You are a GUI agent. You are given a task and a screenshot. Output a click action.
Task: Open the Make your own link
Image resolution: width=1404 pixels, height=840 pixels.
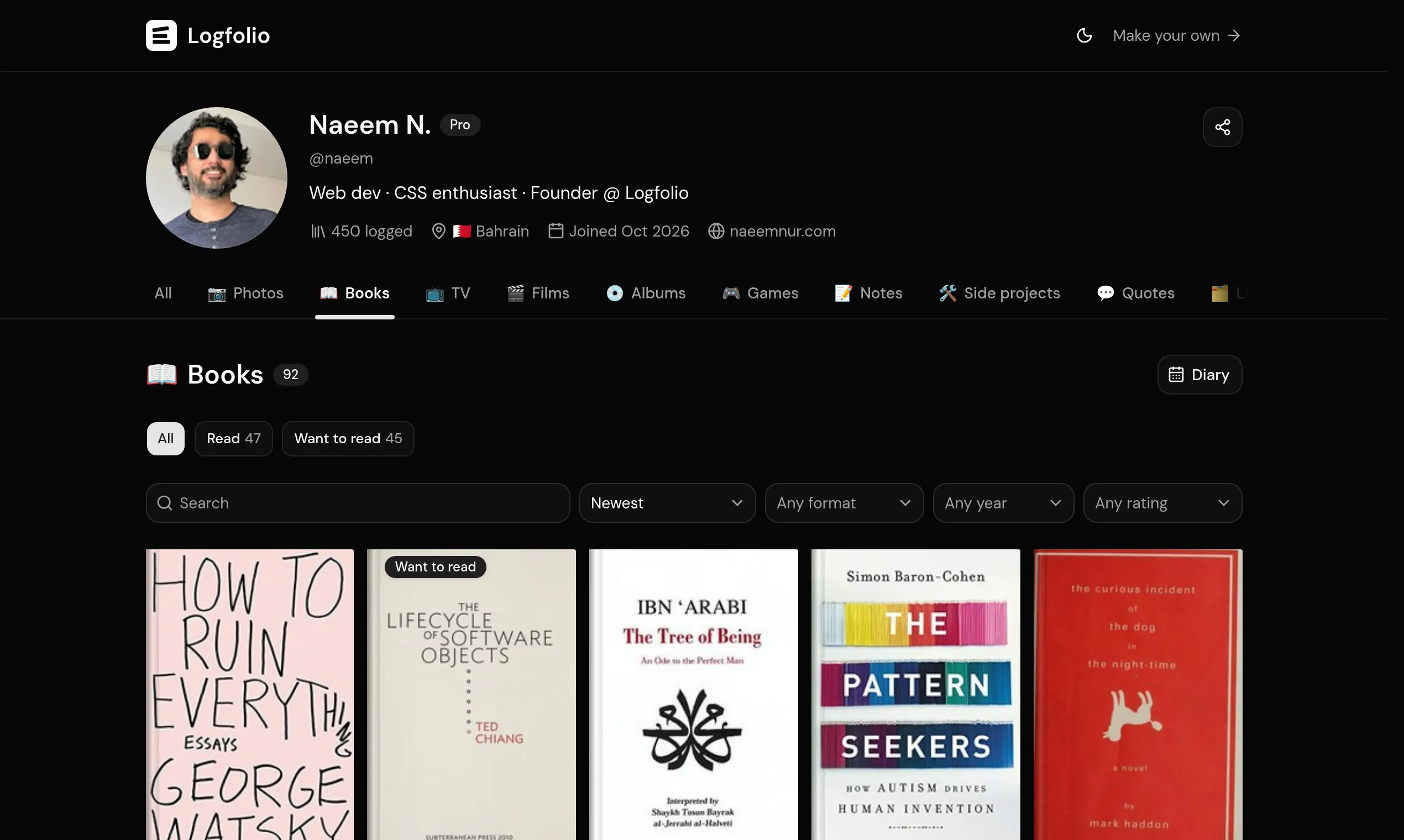[x=1176, y=35]
